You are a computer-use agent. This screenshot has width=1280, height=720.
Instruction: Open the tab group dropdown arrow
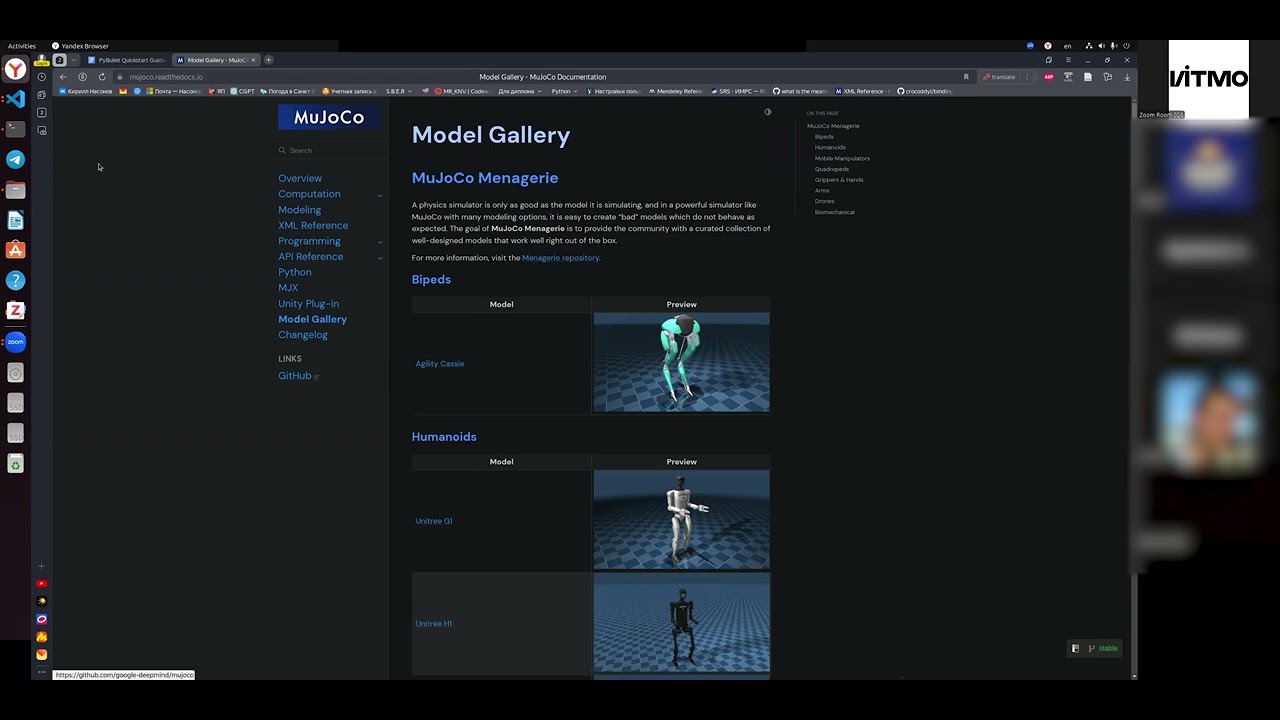coord(73,60)
